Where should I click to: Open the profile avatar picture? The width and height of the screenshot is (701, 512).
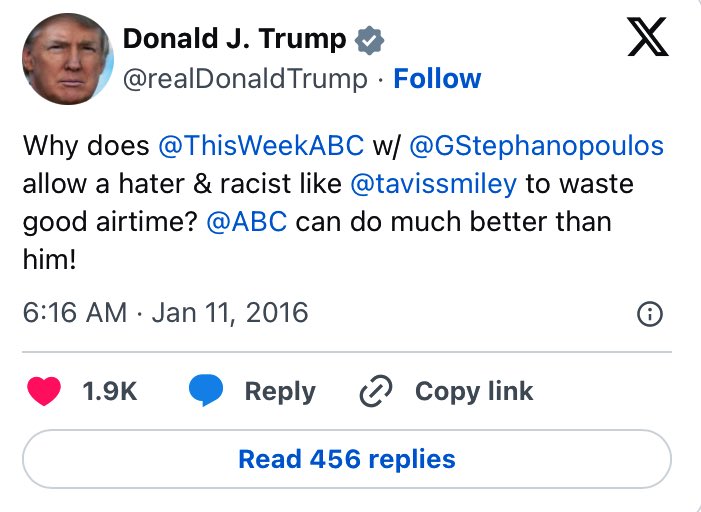click(65, 58)
